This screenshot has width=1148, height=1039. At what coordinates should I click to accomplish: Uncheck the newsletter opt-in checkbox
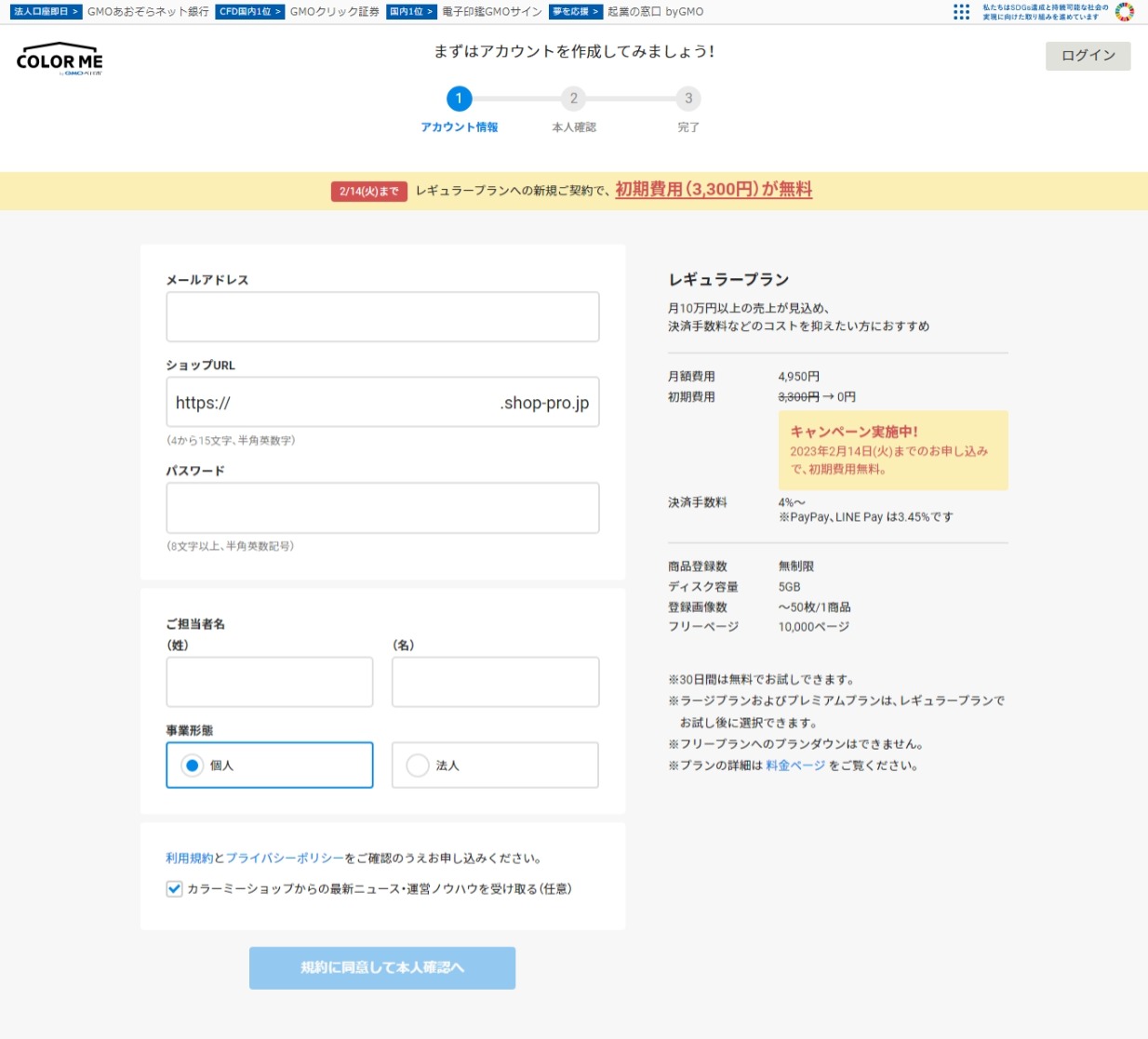point(174,889)
